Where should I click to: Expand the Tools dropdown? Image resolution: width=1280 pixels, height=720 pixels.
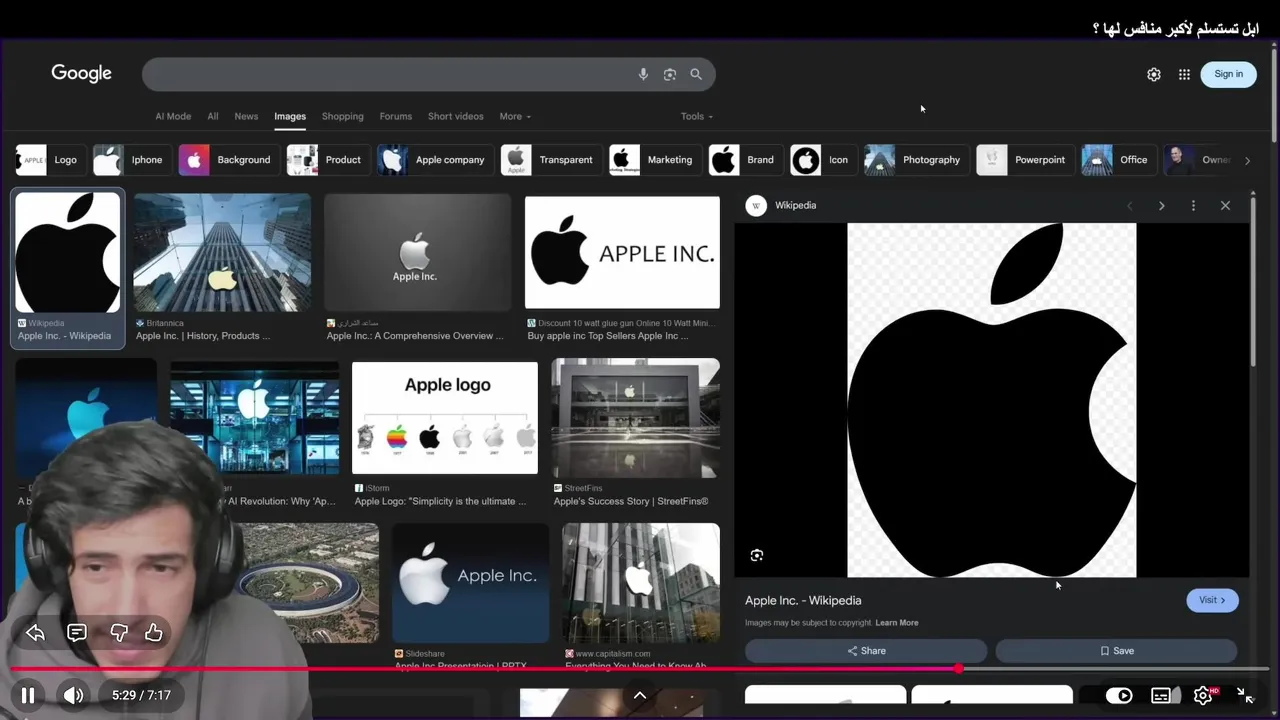click(x=697, y=116)
